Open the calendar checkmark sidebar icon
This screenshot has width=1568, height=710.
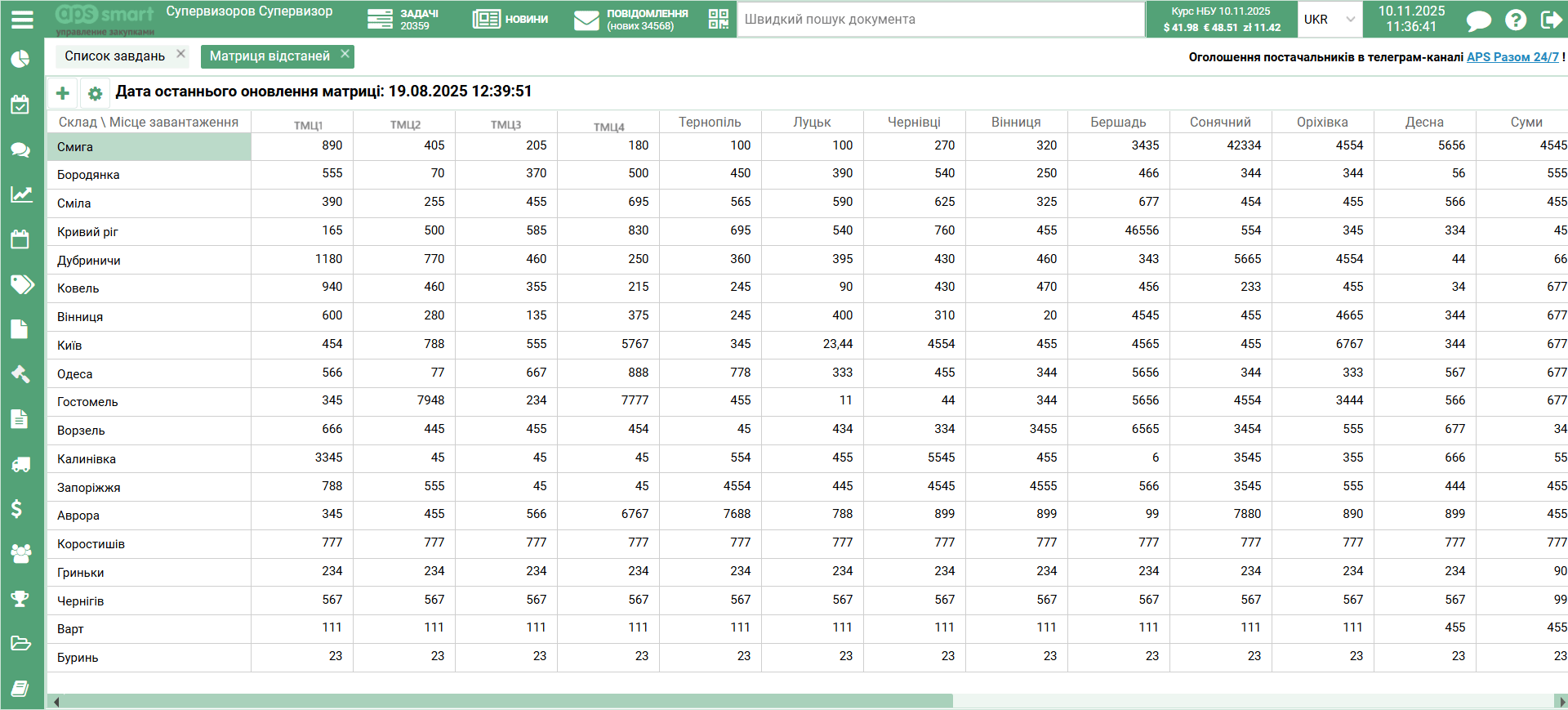coord(20,105)
